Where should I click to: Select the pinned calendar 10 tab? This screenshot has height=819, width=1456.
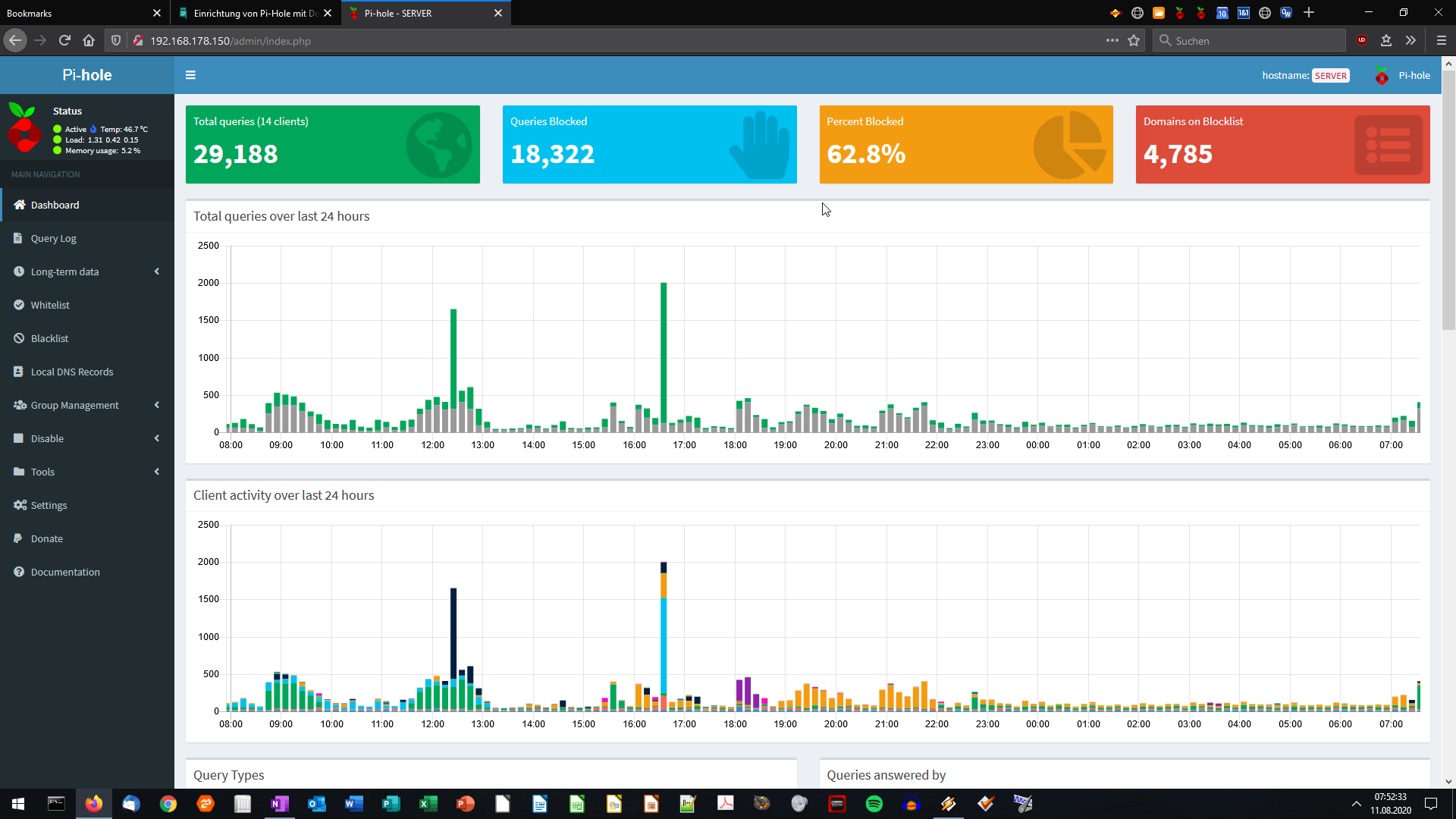[1222, 13]
